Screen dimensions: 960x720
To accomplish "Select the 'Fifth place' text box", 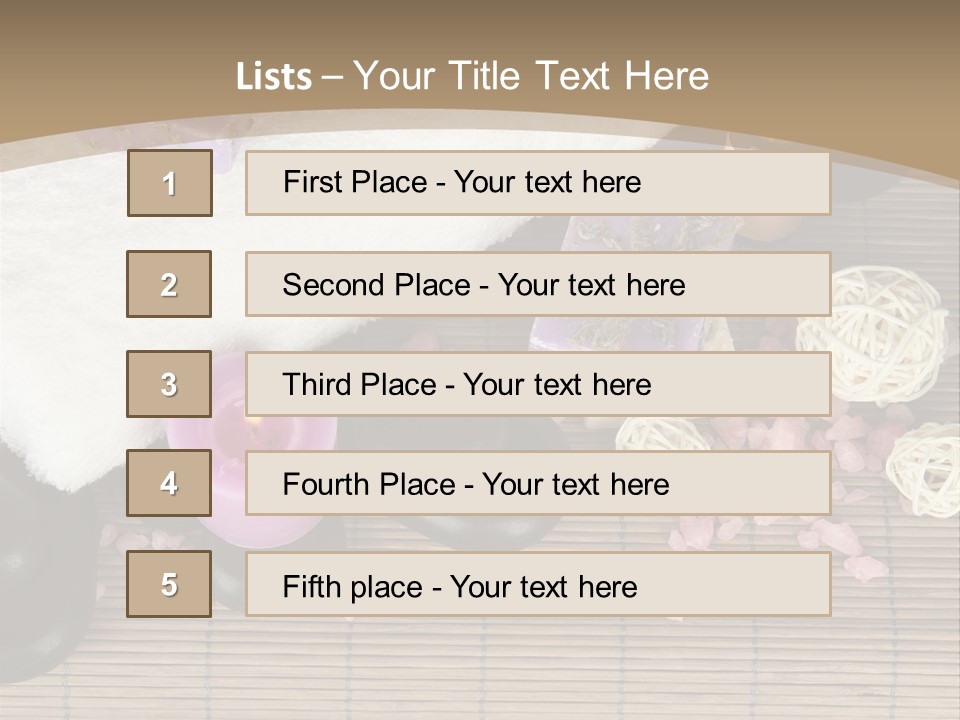I will coord(538,584).
